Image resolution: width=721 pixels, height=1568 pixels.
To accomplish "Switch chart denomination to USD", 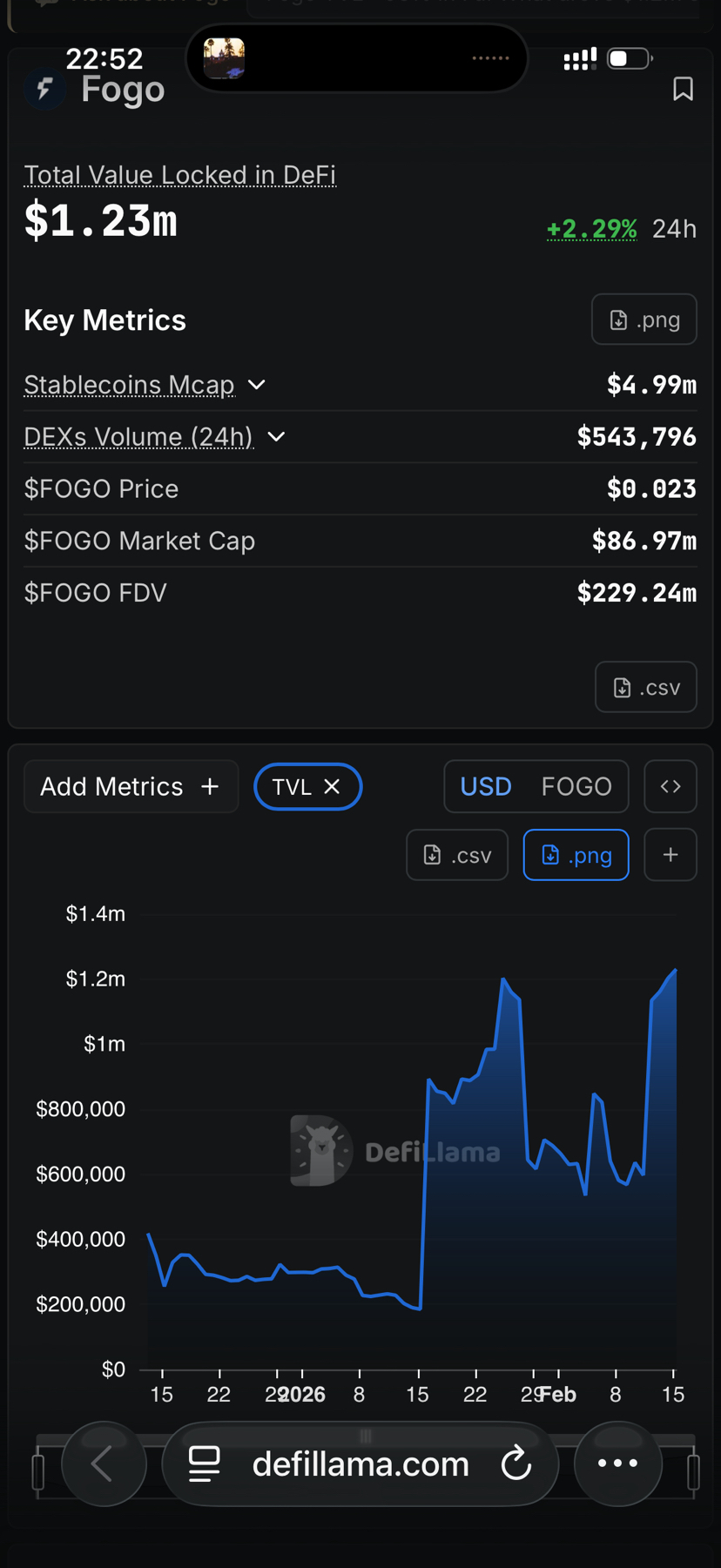I will (486, 786).
